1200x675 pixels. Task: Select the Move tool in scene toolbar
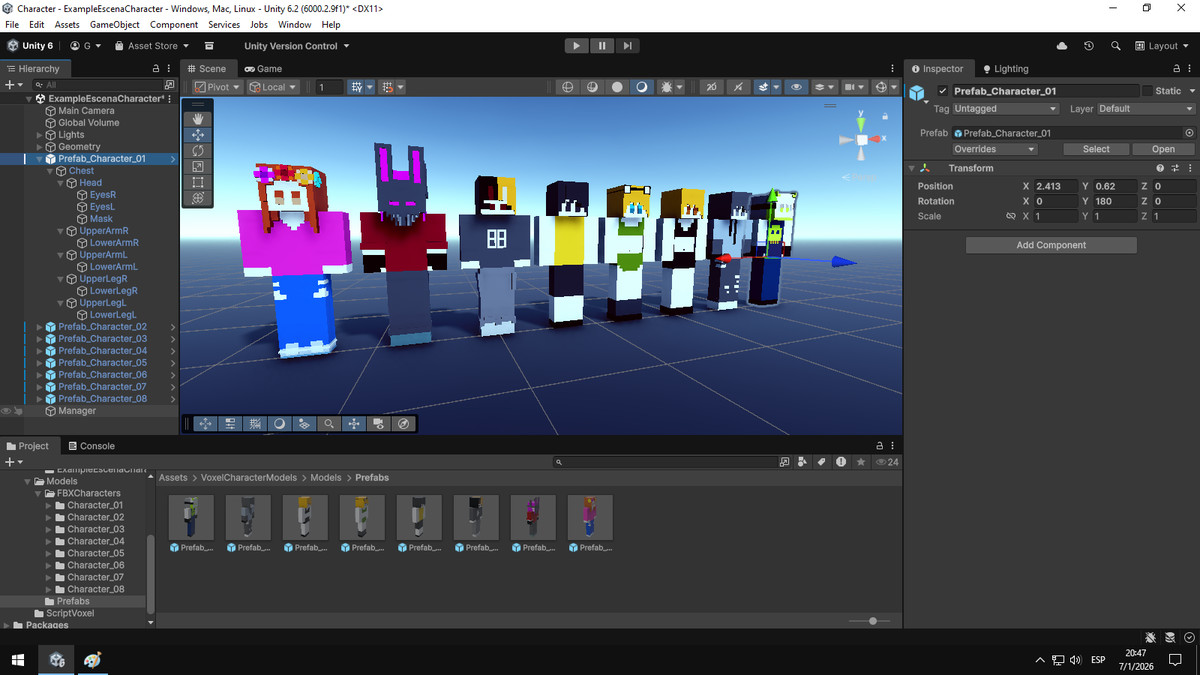point(197,134)
